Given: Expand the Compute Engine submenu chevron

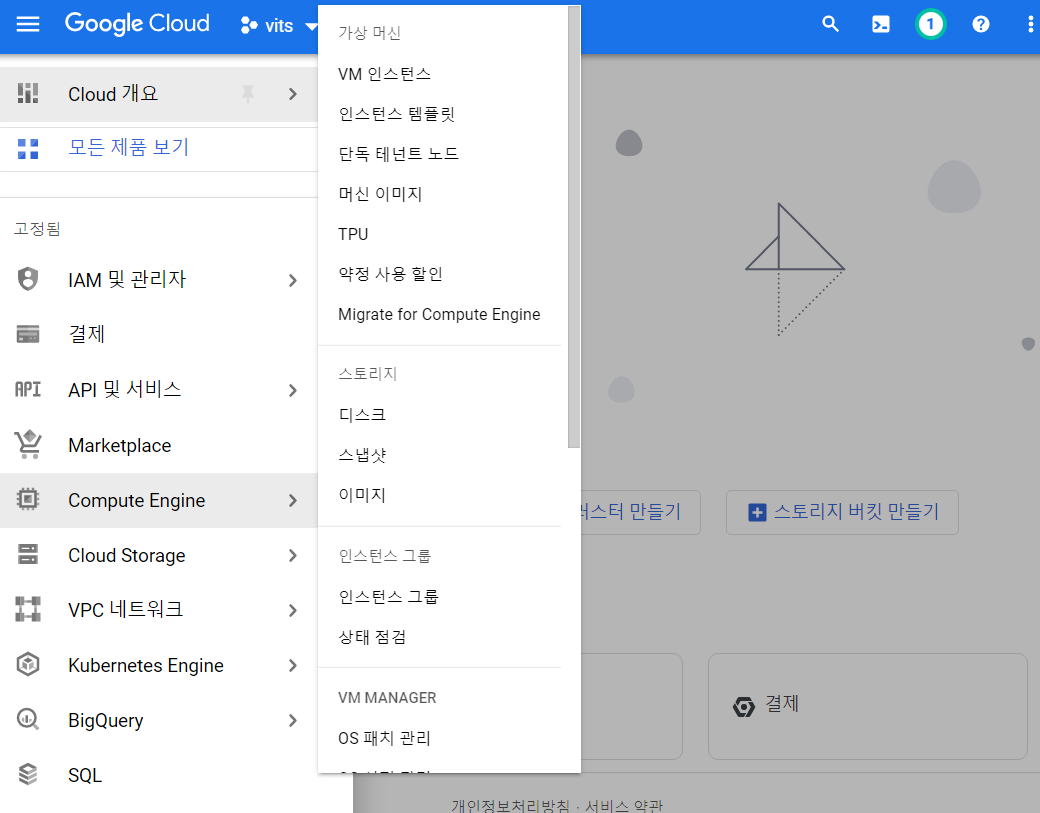Looking at the screenshot, I should 292,501.
